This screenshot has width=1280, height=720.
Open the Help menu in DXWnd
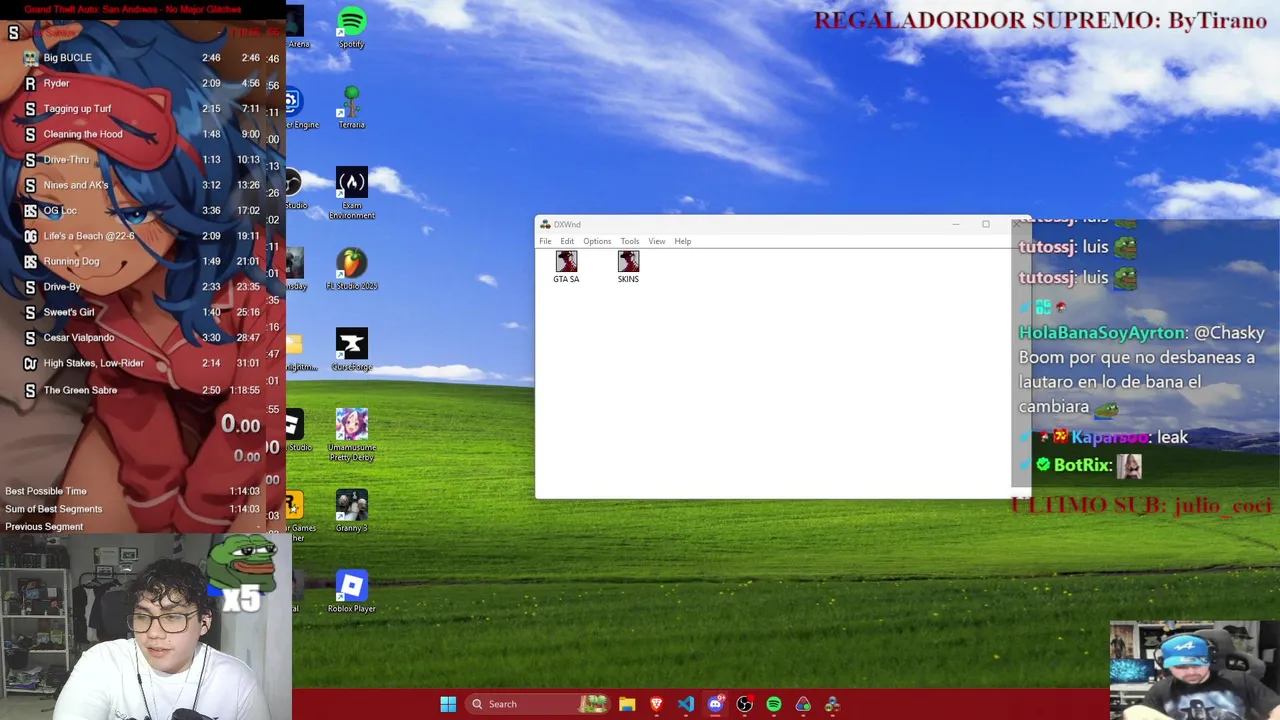682,241
